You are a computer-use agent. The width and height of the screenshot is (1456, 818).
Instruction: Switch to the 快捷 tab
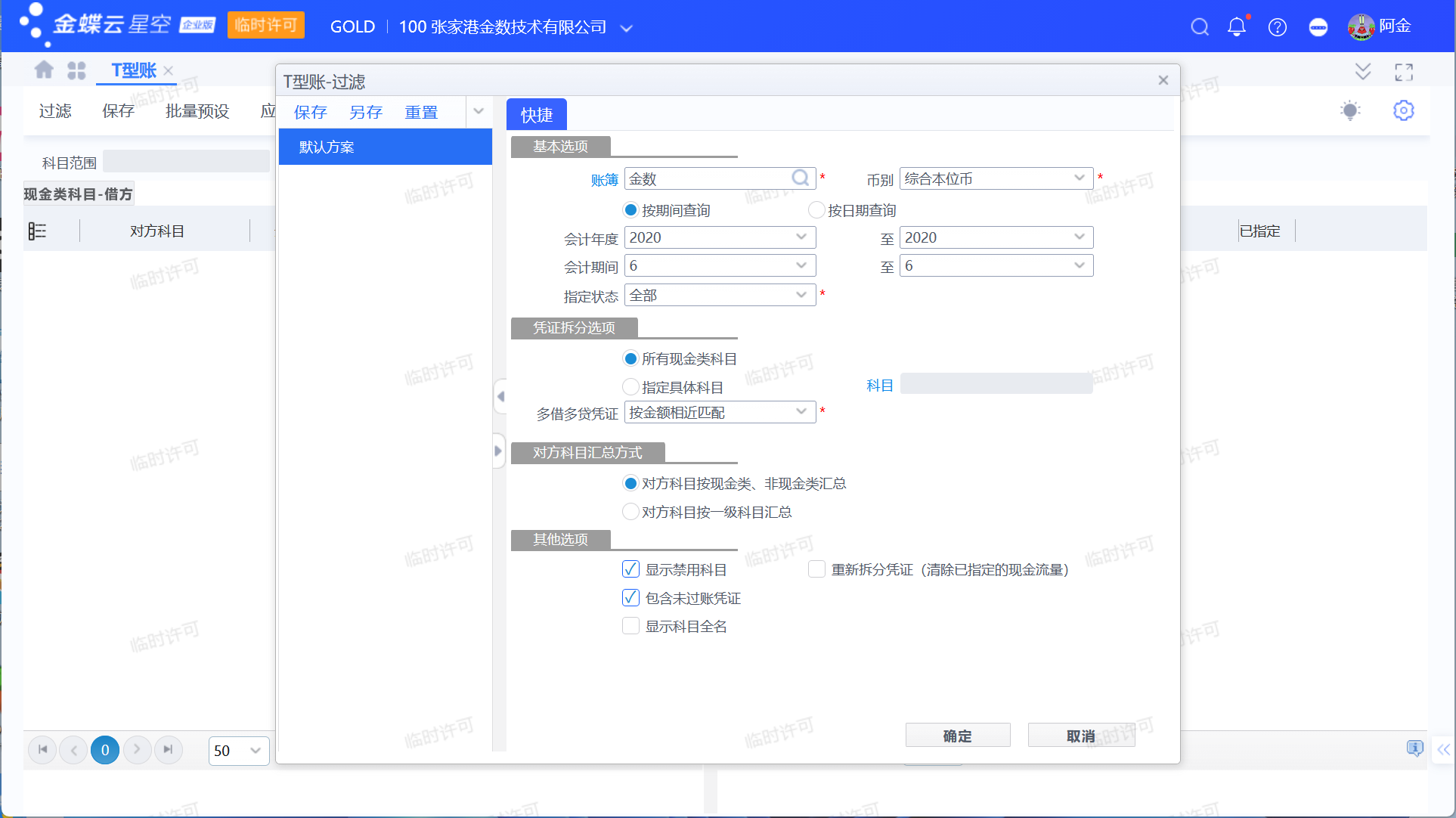pyautogui.click(x=536, y=115)
